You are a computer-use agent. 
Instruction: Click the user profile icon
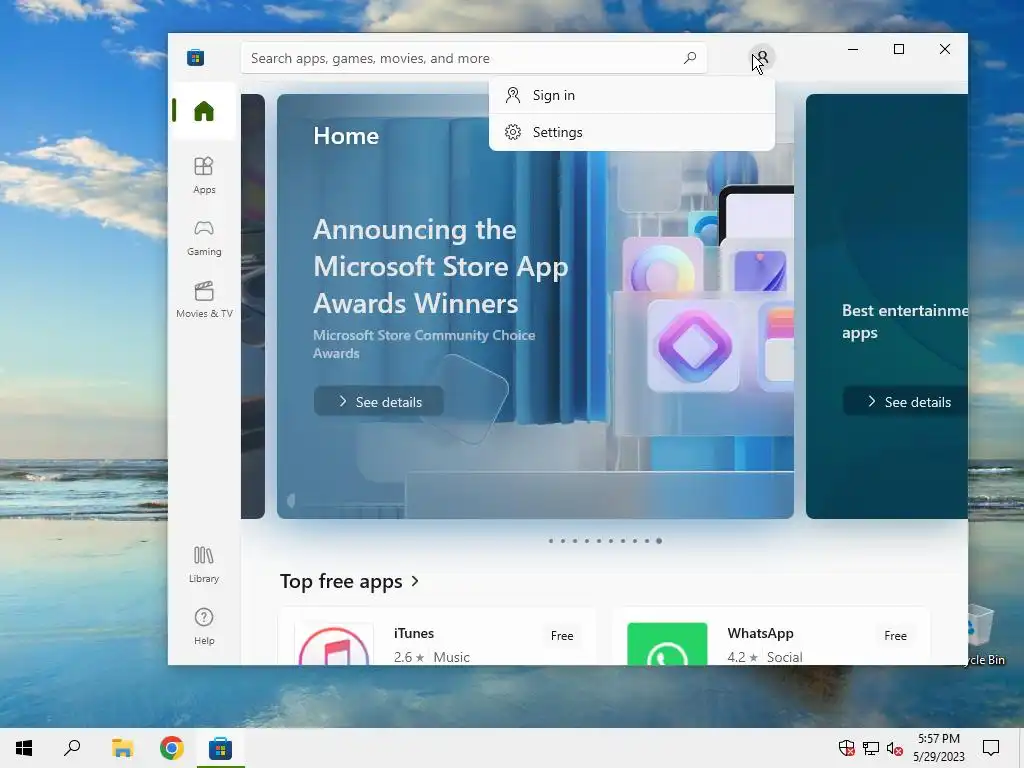762,57
